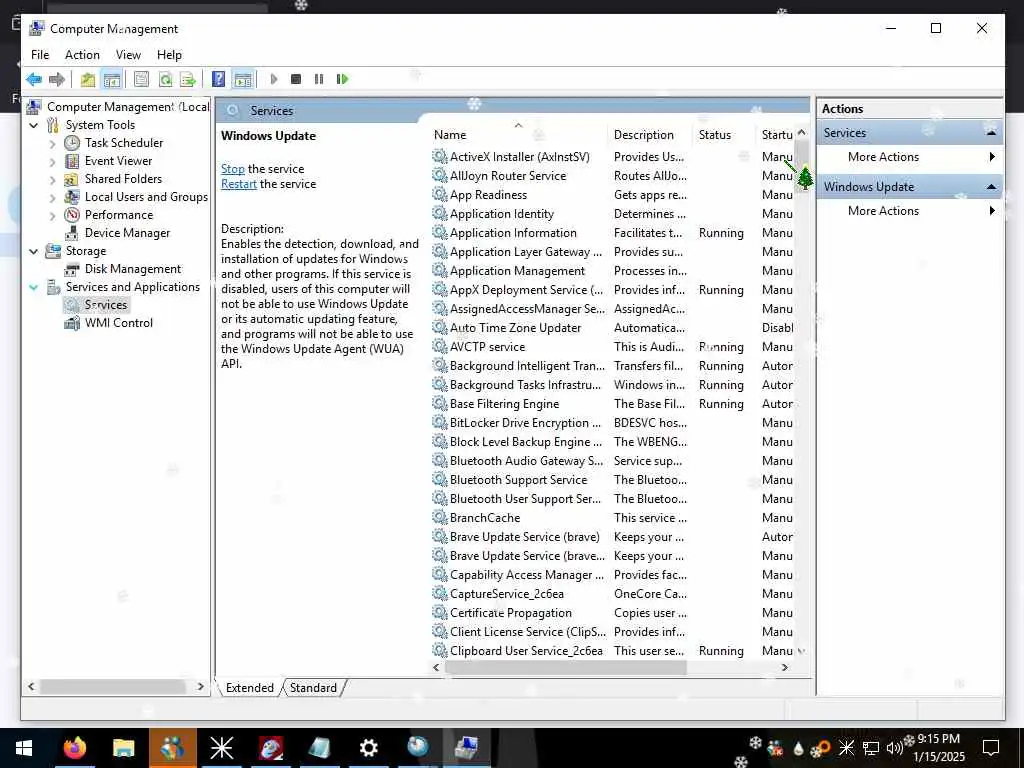Click the services list scroll-down arrow
The width and height of the screenshot is (1024, 768).
pyautogui.click(x=802, y=651)
